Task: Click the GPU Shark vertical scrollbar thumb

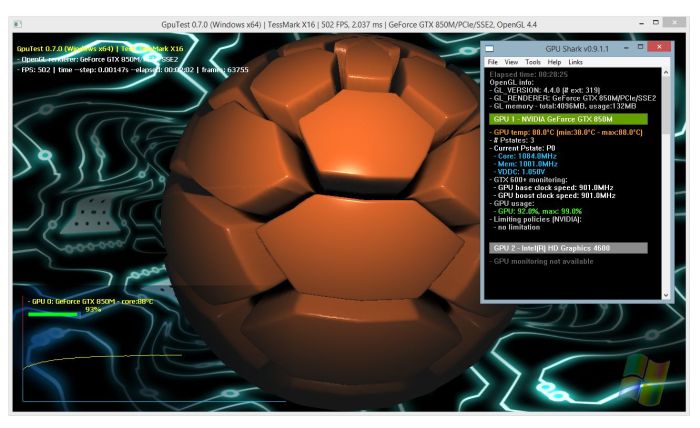Action: point(666,106)
